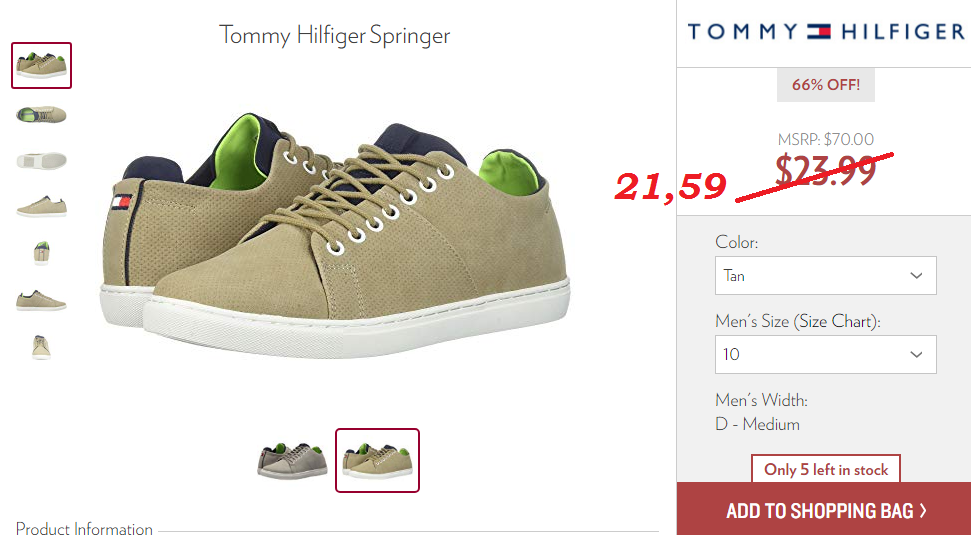Click the Tommy Hilfiger Springer product title
This screenshot has width=971, height=535.
[334, 35]
